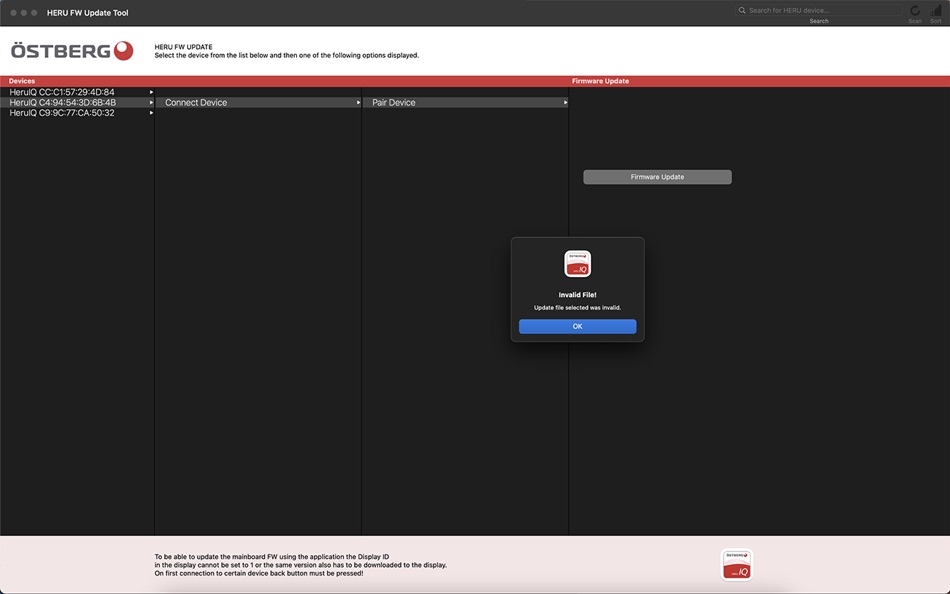Select device HeruIQ CC:C1:57:29:4D:84

pyautogui.click(x=77, y=92)
